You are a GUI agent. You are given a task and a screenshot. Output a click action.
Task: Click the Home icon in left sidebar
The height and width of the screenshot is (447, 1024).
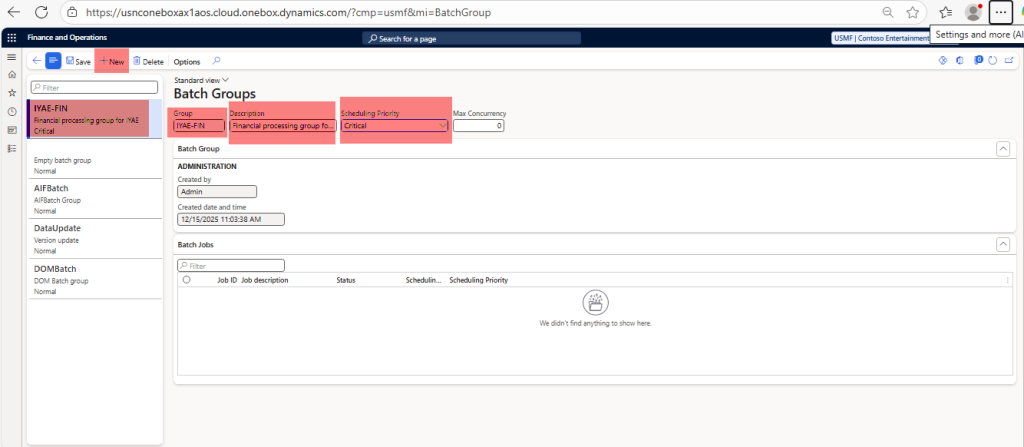coord(11,75)
